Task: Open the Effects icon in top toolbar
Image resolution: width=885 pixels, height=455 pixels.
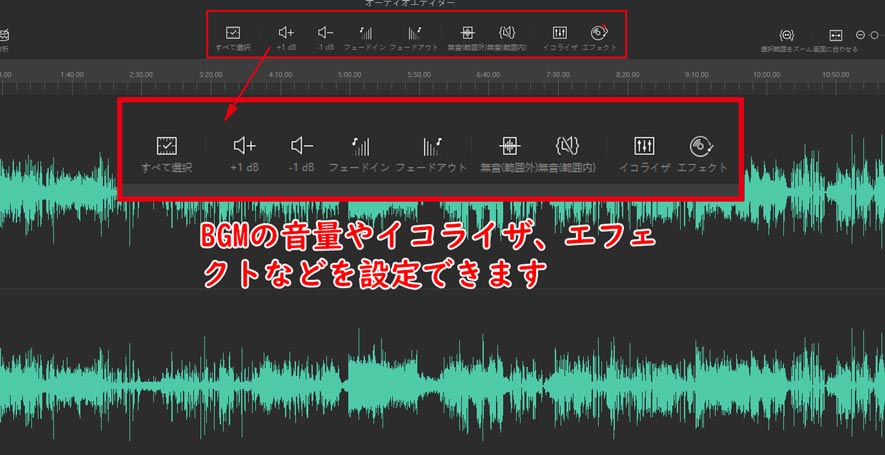Action: [599, 35]
